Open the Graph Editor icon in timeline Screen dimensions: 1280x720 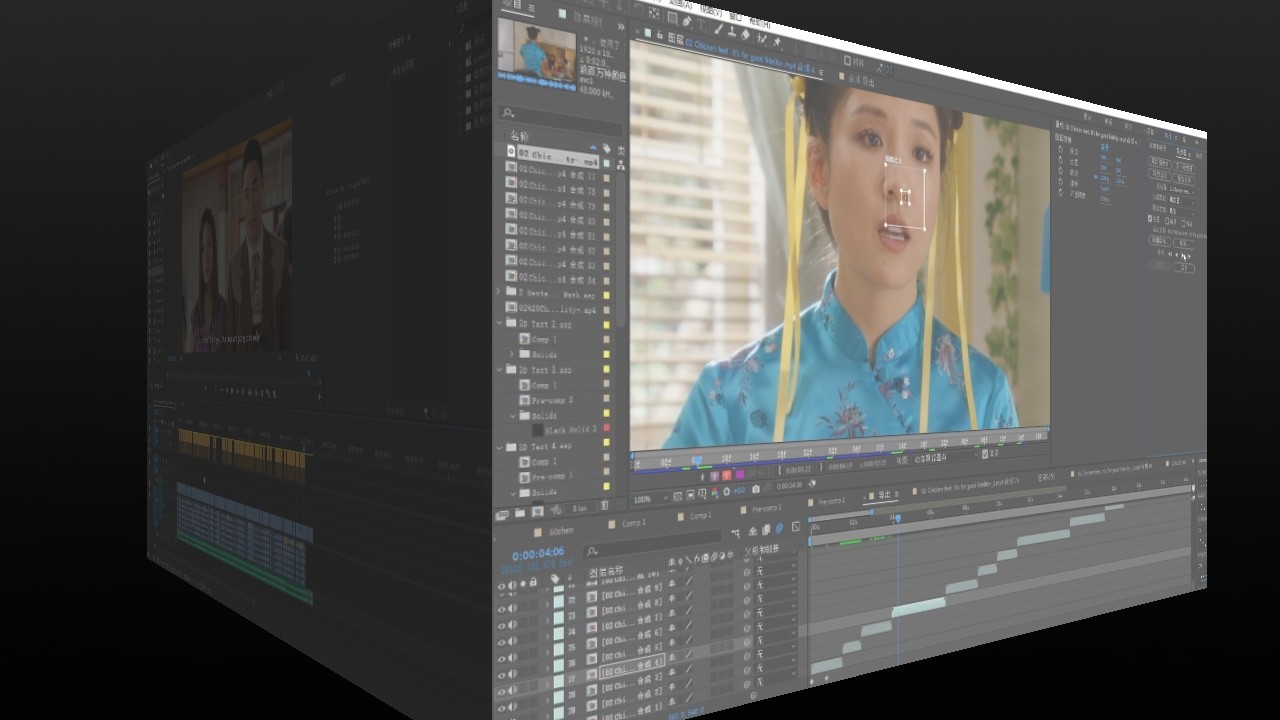coord(796,526)
